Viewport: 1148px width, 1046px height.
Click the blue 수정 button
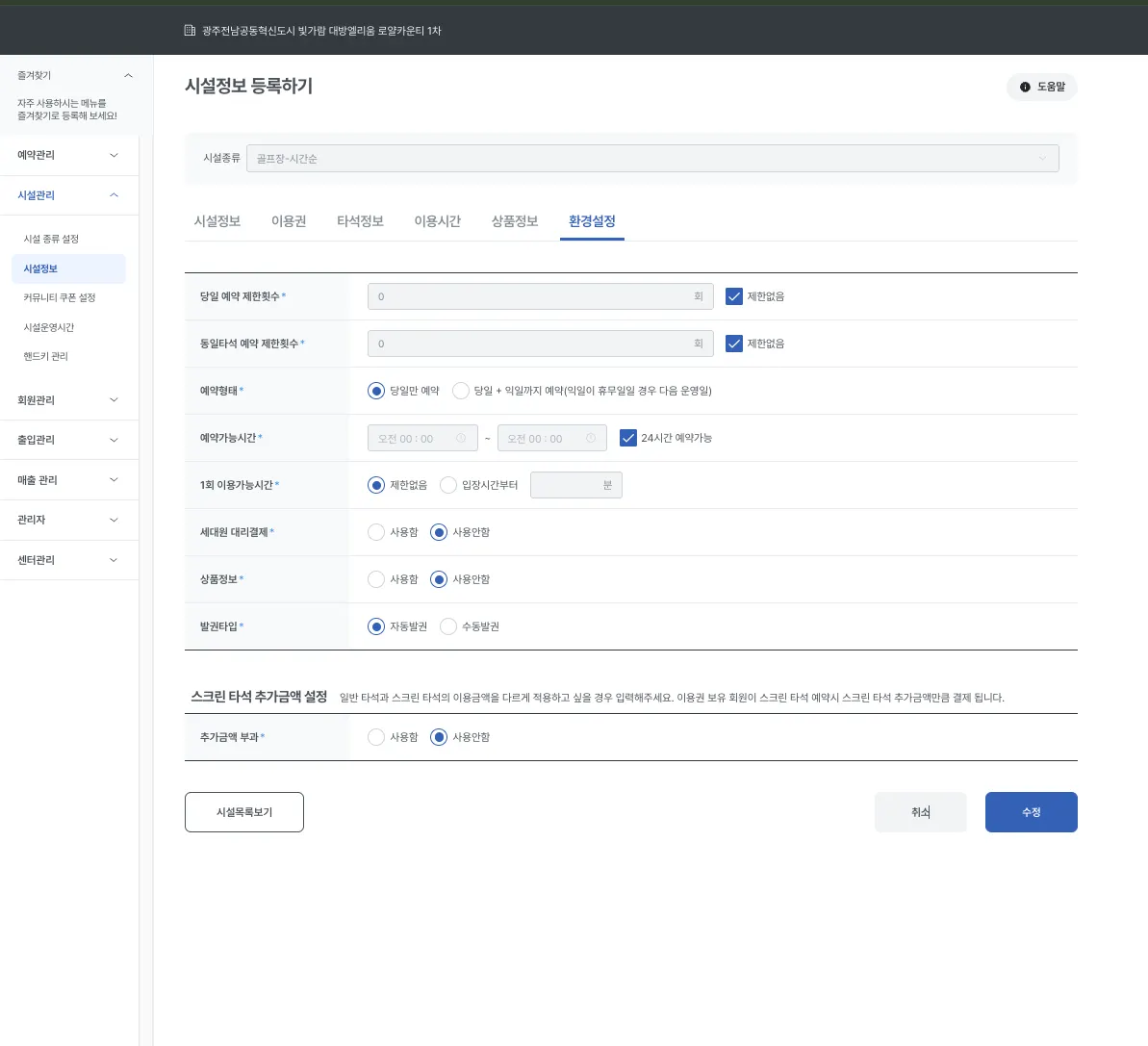tap(1031, 812)
